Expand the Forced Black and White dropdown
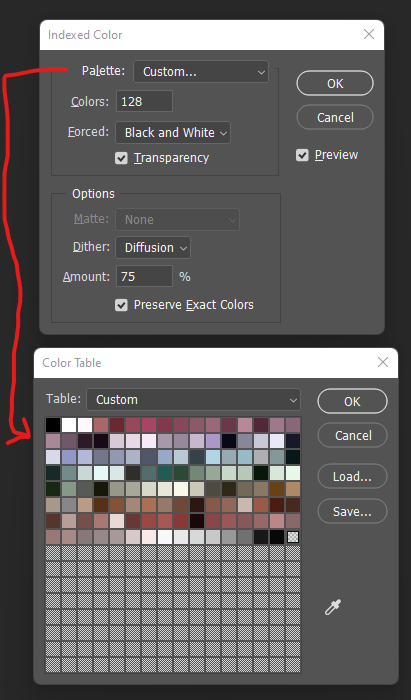Image resolution: width=411 pixels, height=700 pixels. click(x=173, y=133)
